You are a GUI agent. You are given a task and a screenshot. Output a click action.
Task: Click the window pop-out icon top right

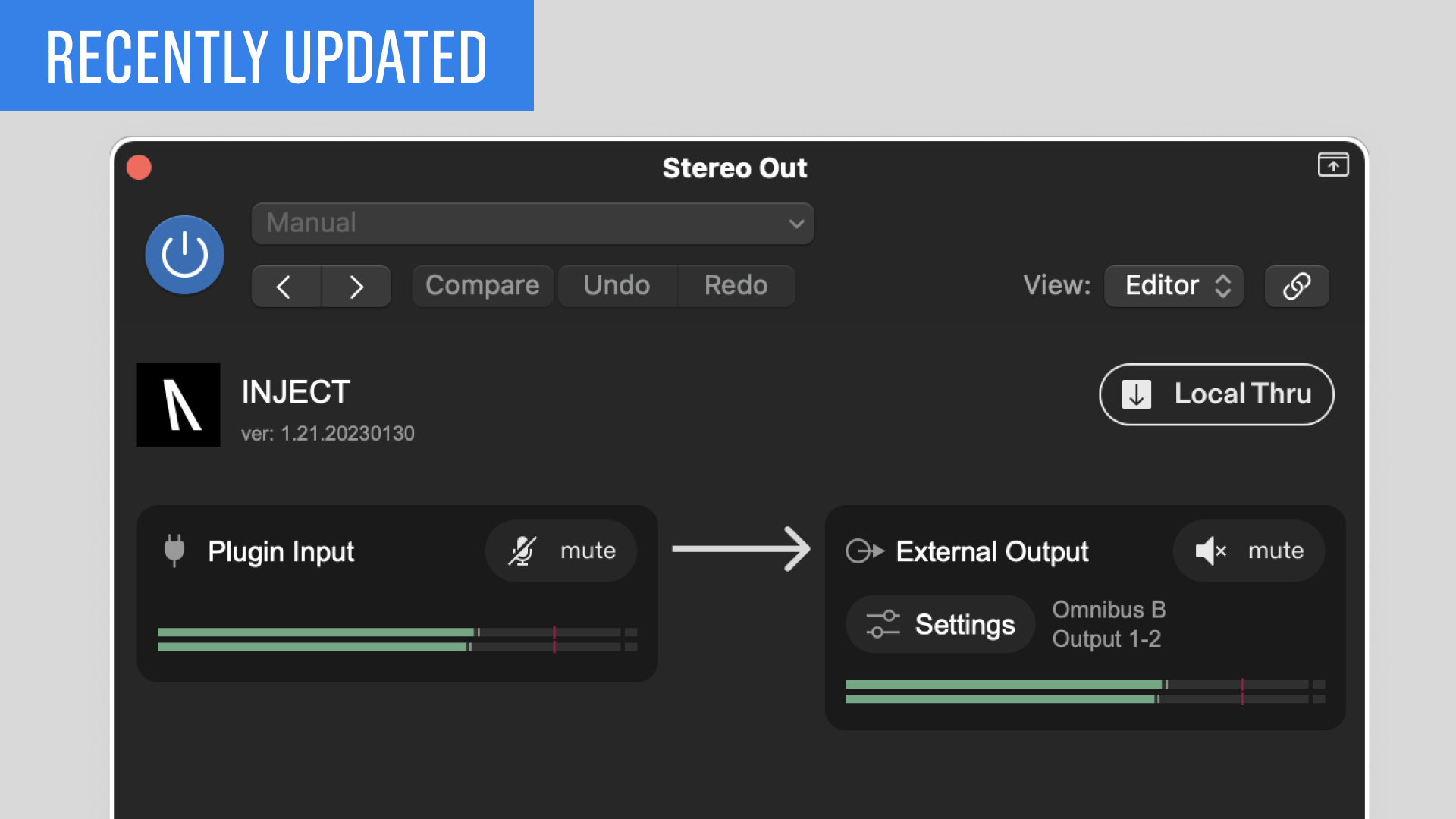point(1333,165)
